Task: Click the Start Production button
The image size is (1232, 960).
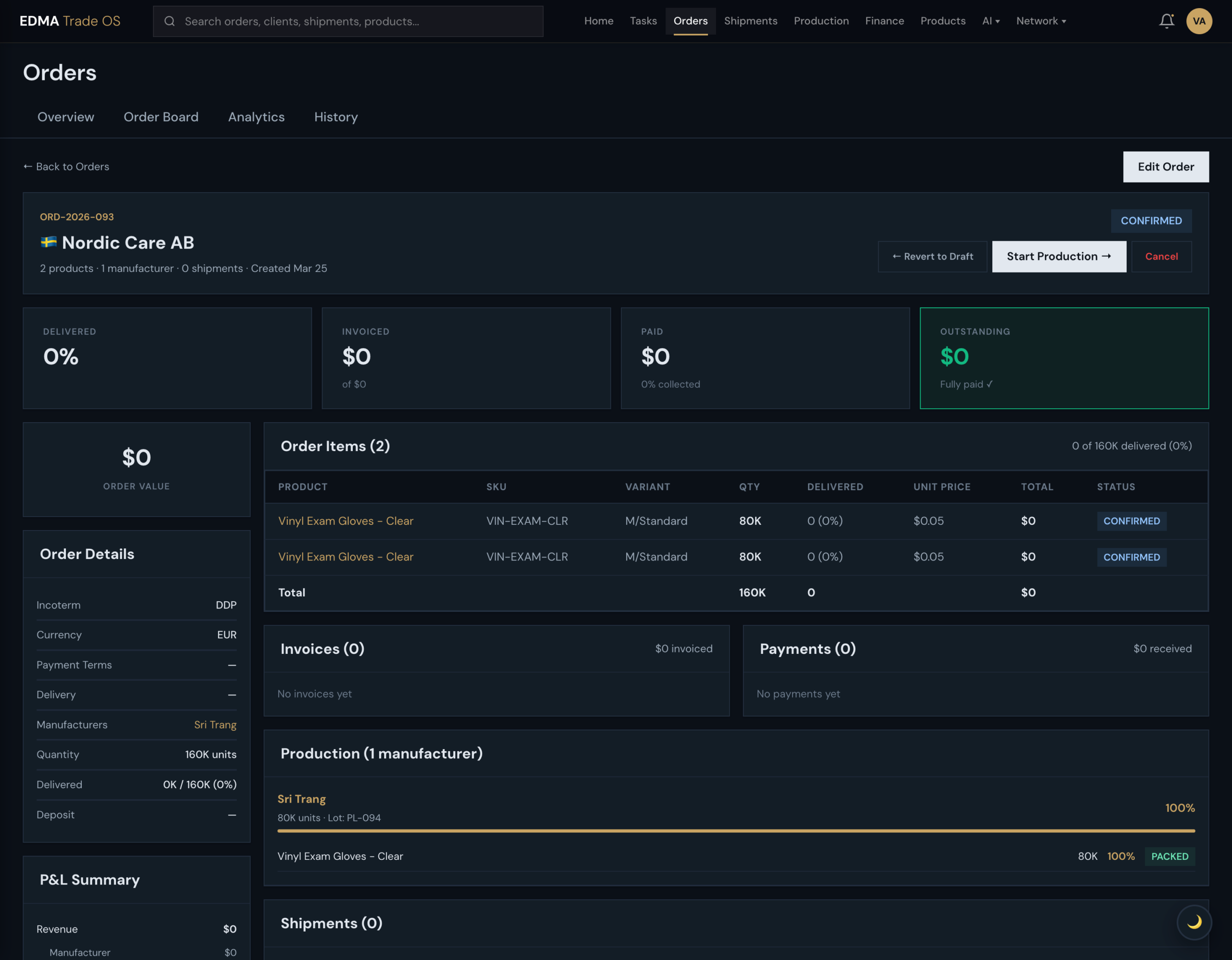Action: (1058, 256)
